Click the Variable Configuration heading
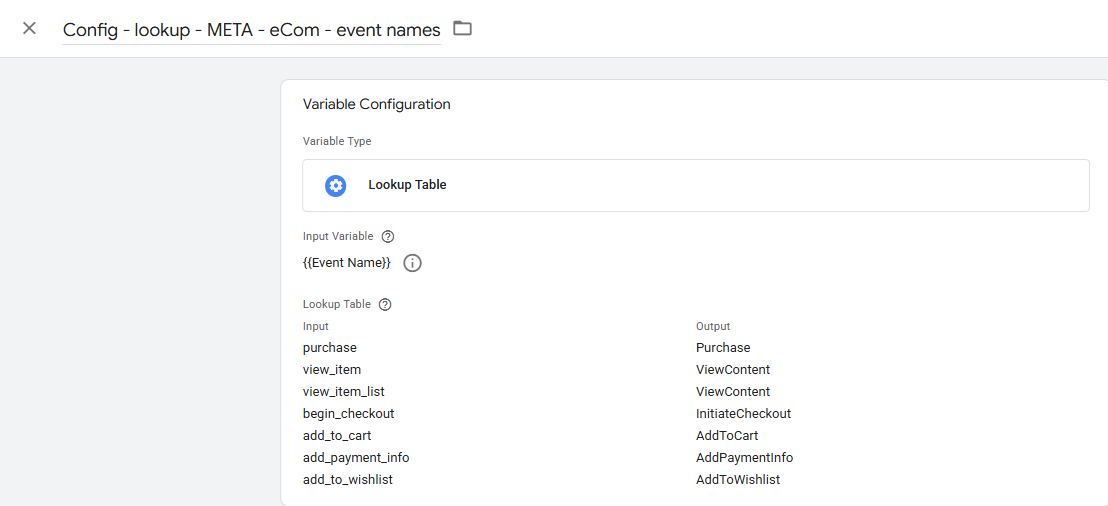 (x=377, y=105)
